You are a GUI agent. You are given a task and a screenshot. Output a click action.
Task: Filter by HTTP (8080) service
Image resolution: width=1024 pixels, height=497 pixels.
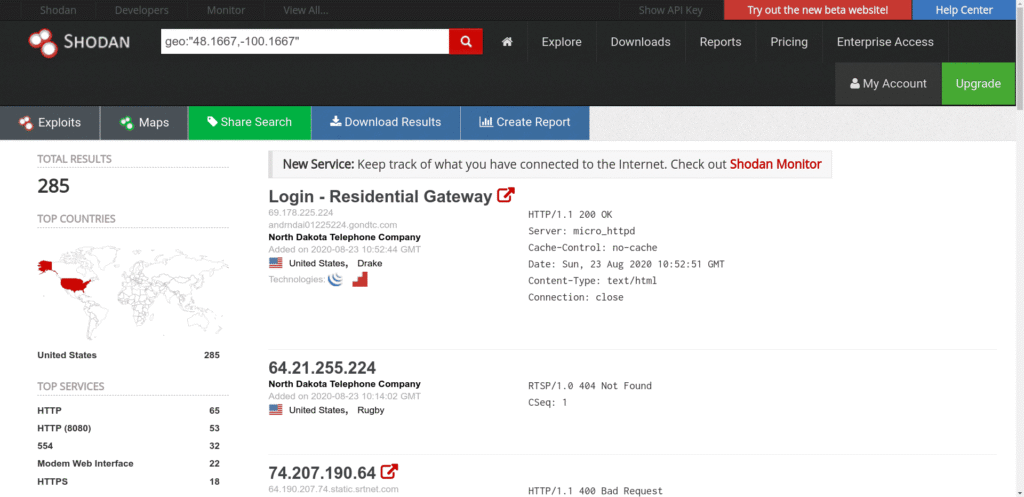64,428
